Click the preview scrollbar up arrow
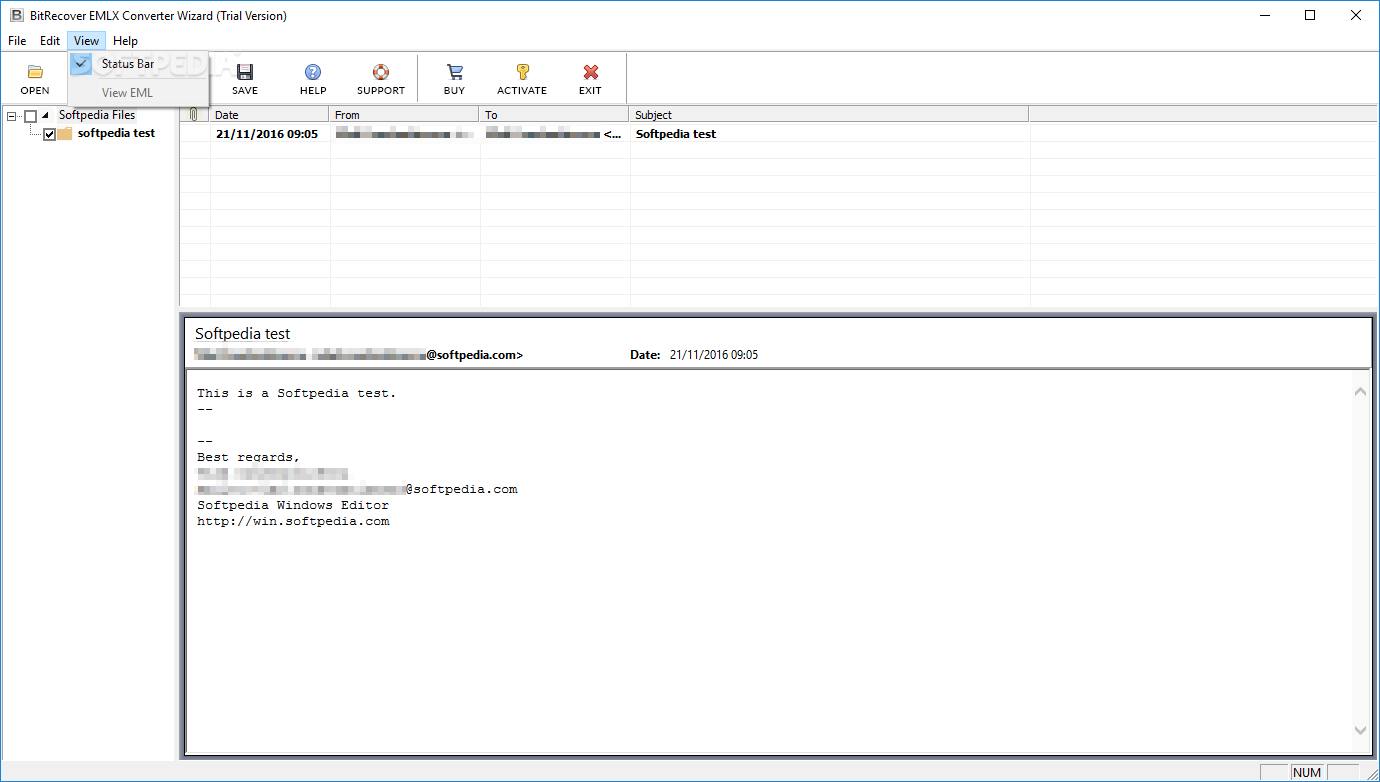The width and height of the screenshot is (1380, 782). (x=1360, y=392)
